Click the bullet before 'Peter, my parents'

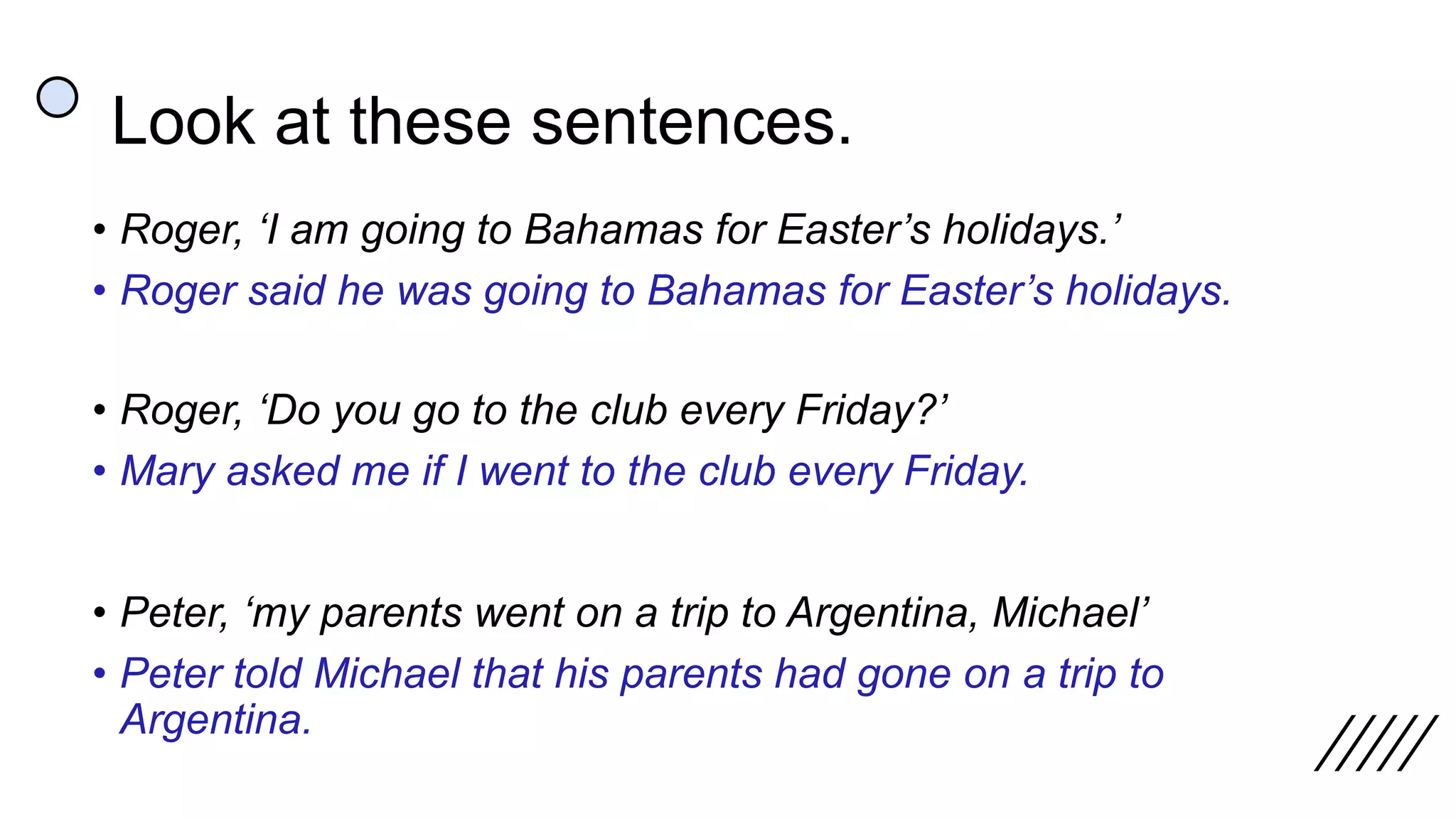click(x=100, y=613)
